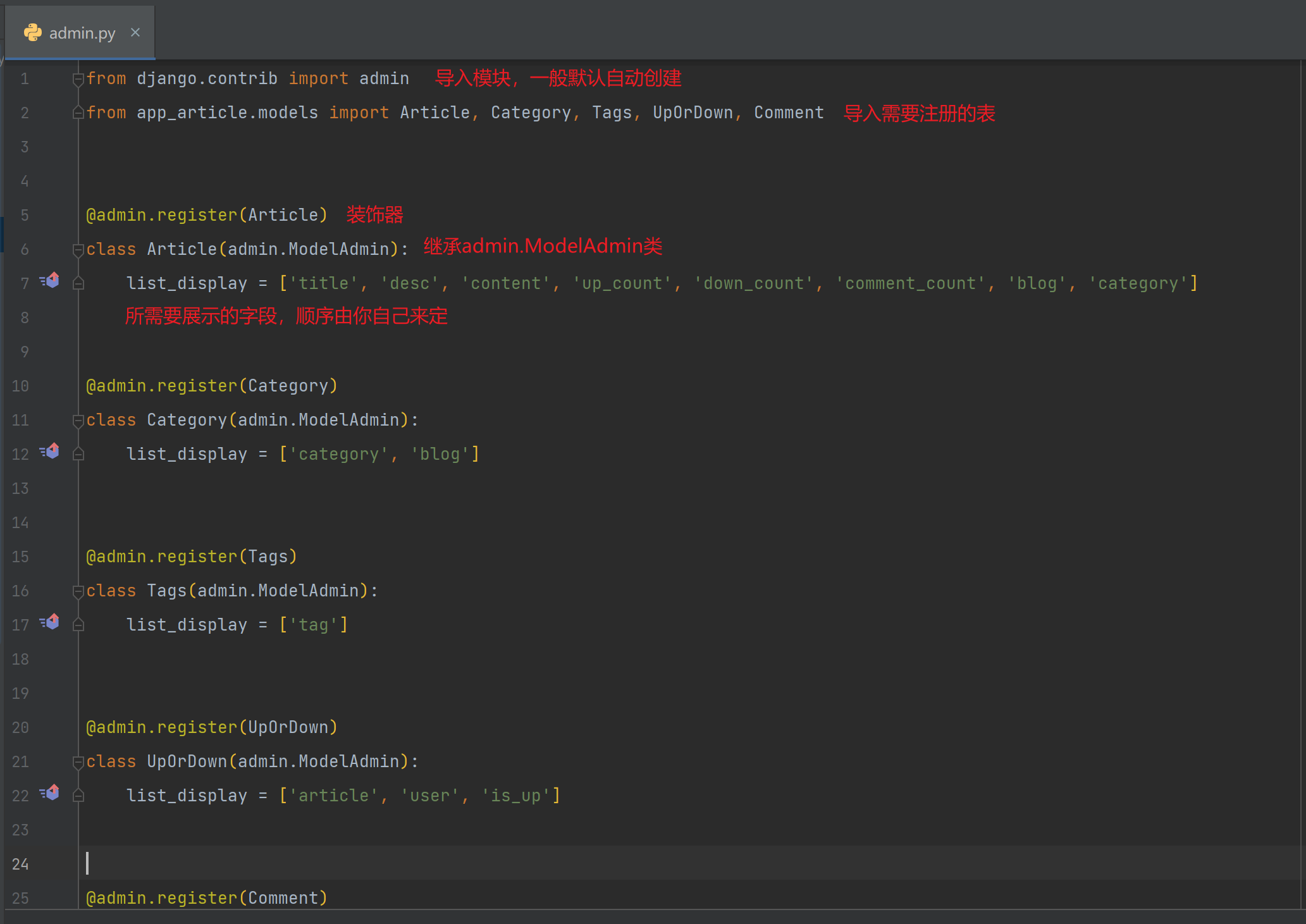
Task: Click the 'user' string on line 22
Action: 430,796
